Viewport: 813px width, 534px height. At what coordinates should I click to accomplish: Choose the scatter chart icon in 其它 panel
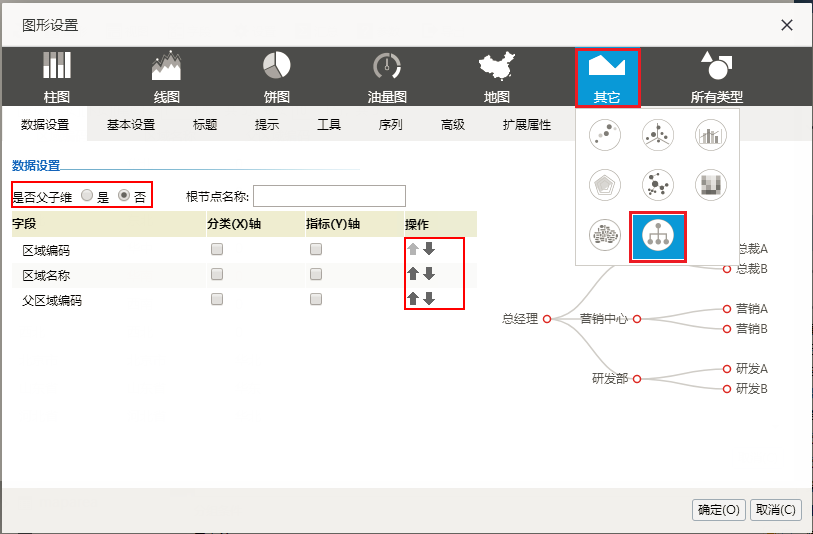tap(605, 135)
